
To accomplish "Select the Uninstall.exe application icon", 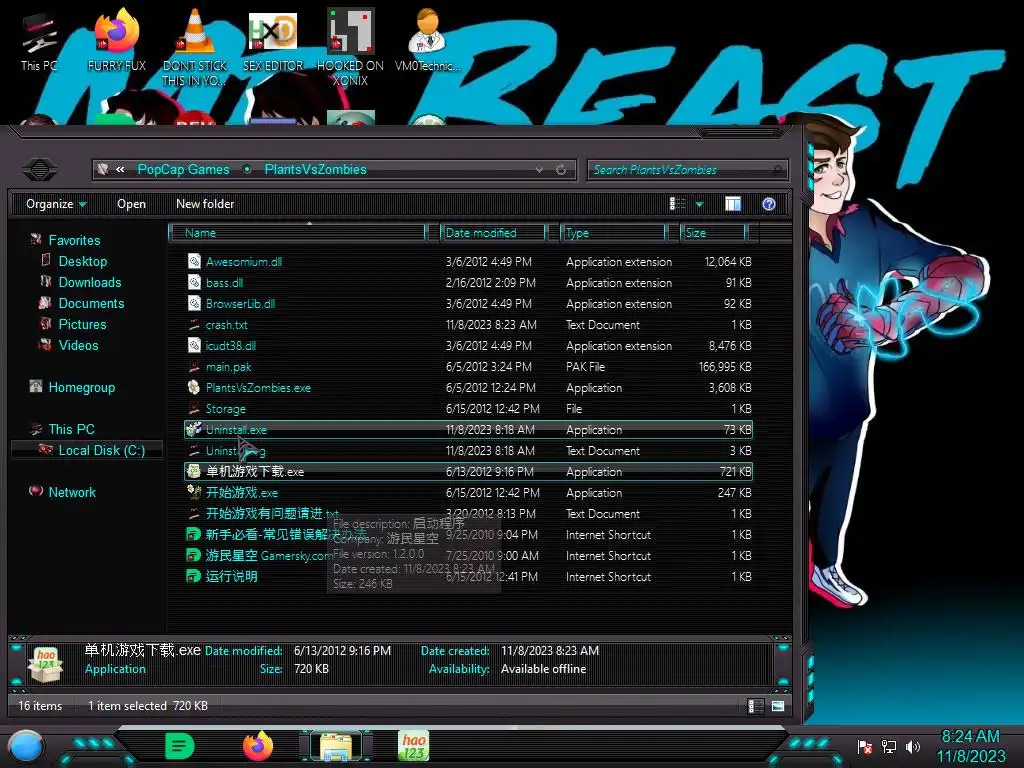I will coord(194,429).
